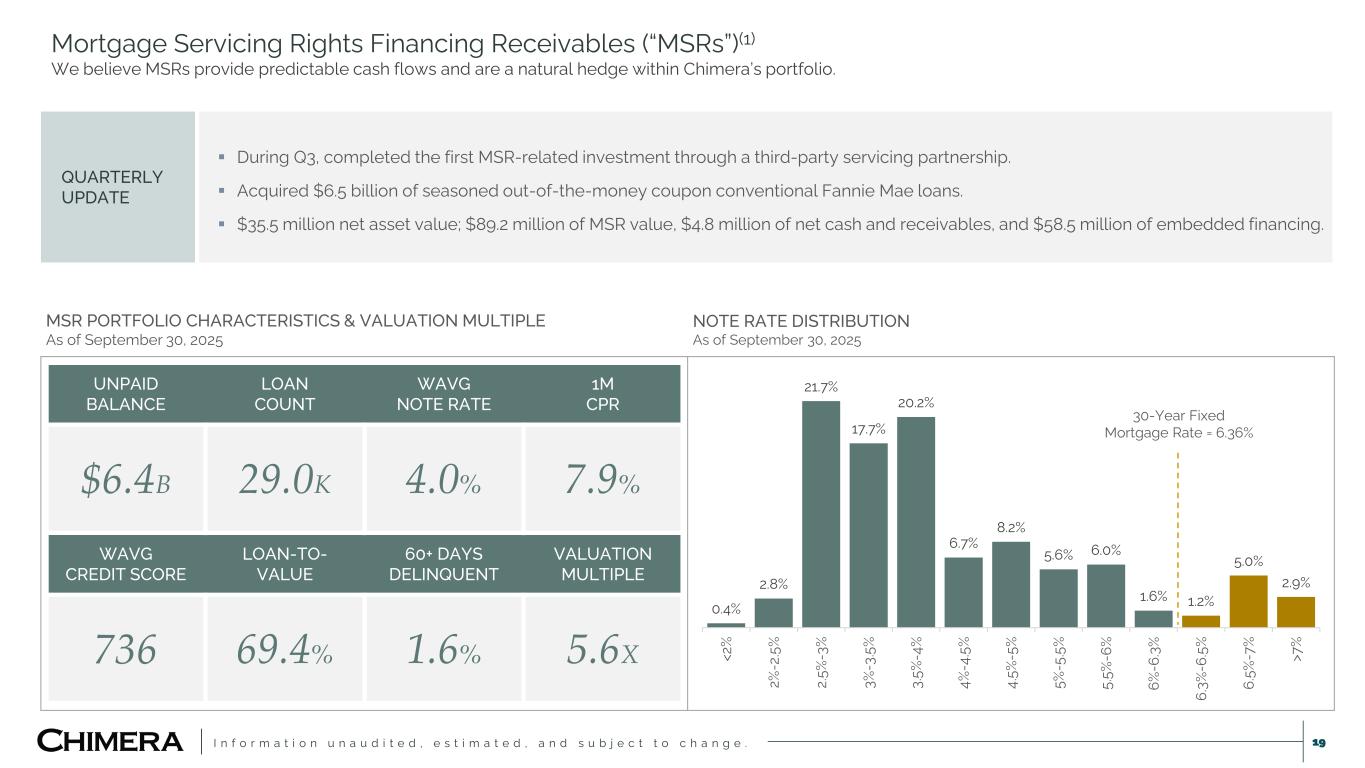The width and height of the screenshot is (1365, 768).
Task: Click the 29.0K loan count figure
Action: click(x=285, y=481)
